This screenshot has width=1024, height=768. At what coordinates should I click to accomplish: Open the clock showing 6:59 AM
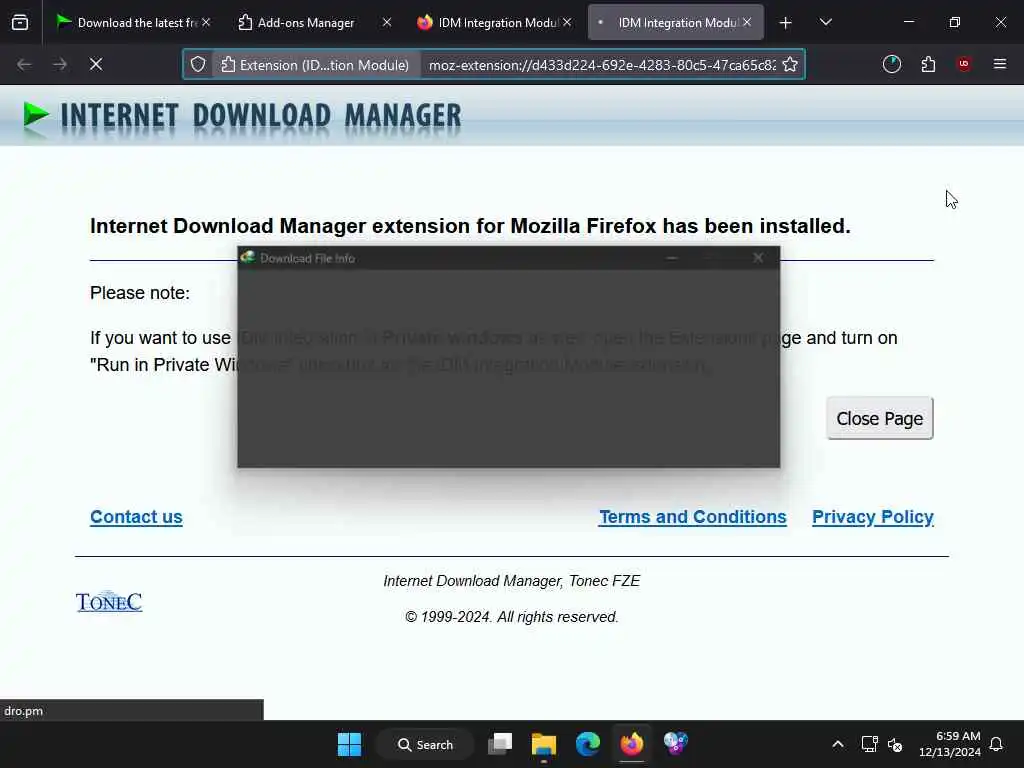[x=950, y=744]
